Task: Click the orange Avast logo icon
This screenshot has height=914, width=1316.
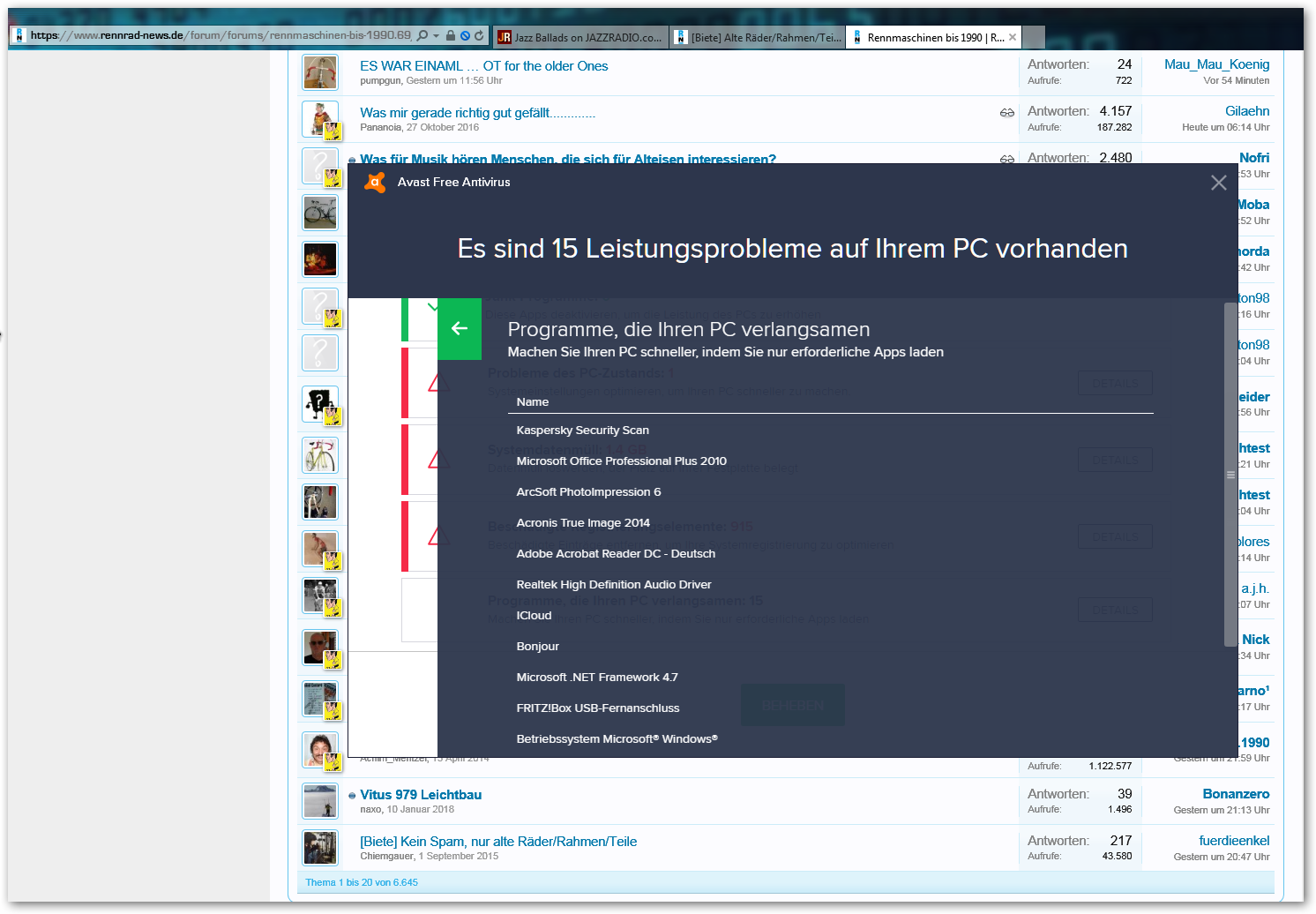Action: pos(375,183)
